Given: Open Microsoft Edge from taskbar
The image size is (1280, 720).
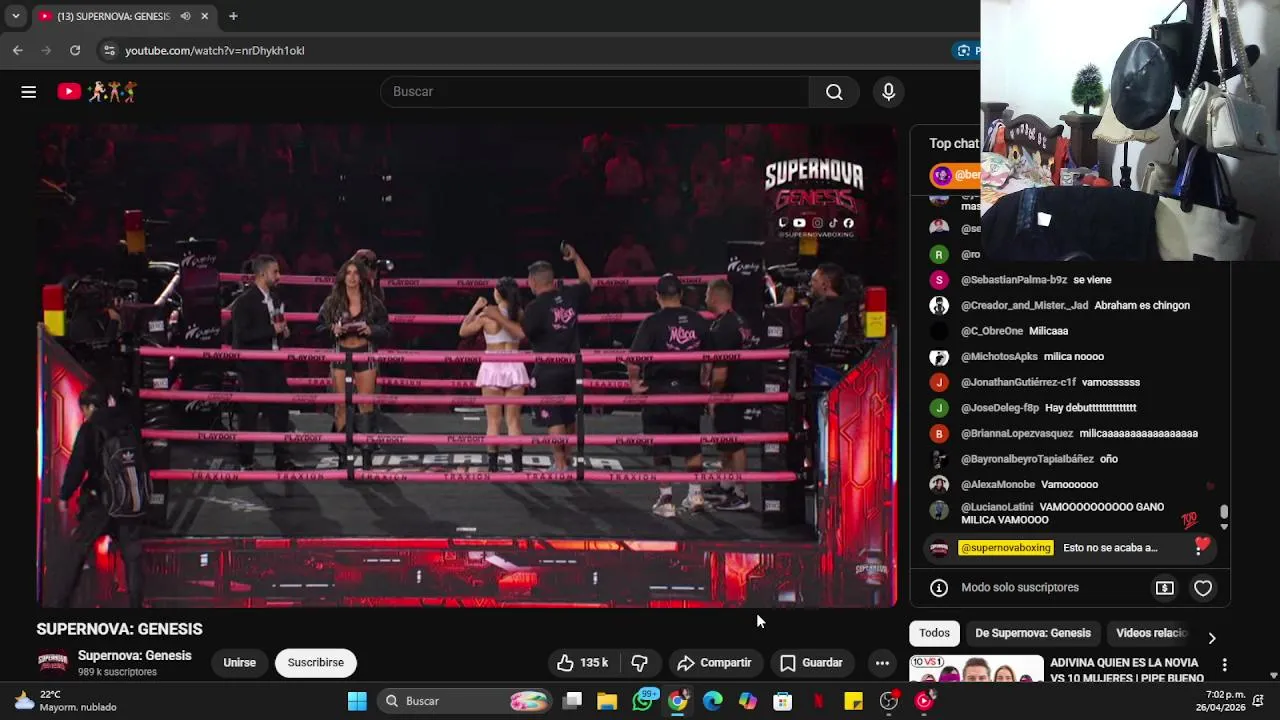Looking at the screenshot, I should [713, 701].
